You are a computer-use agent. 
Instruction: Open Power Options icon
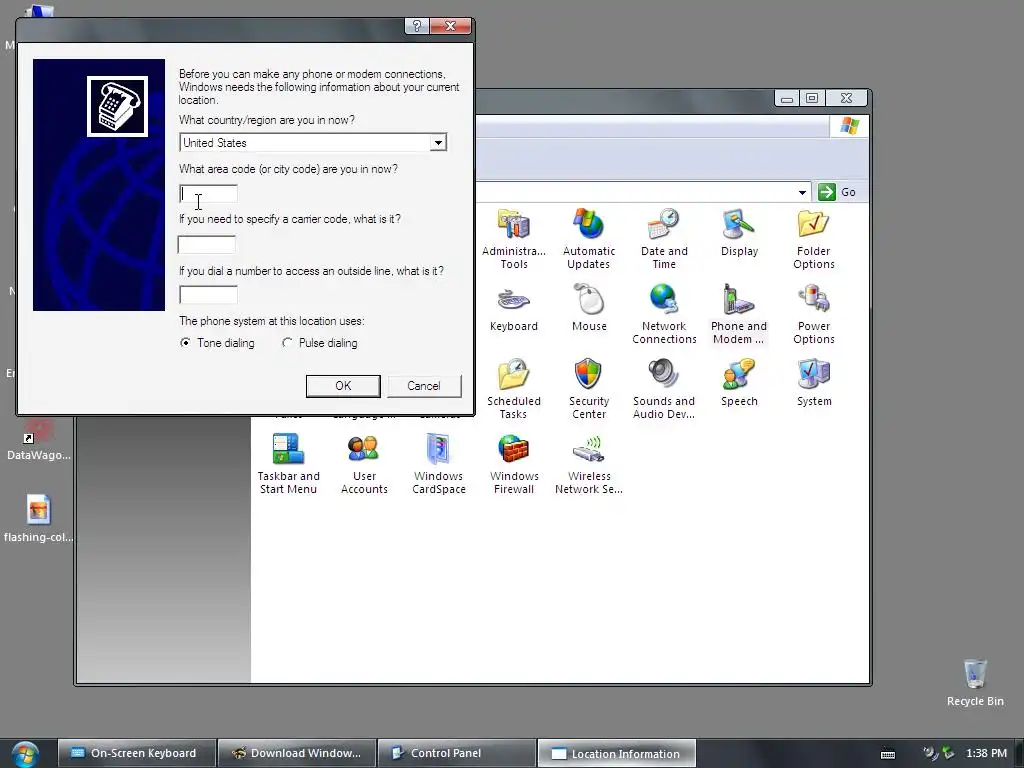coord(814,314)
